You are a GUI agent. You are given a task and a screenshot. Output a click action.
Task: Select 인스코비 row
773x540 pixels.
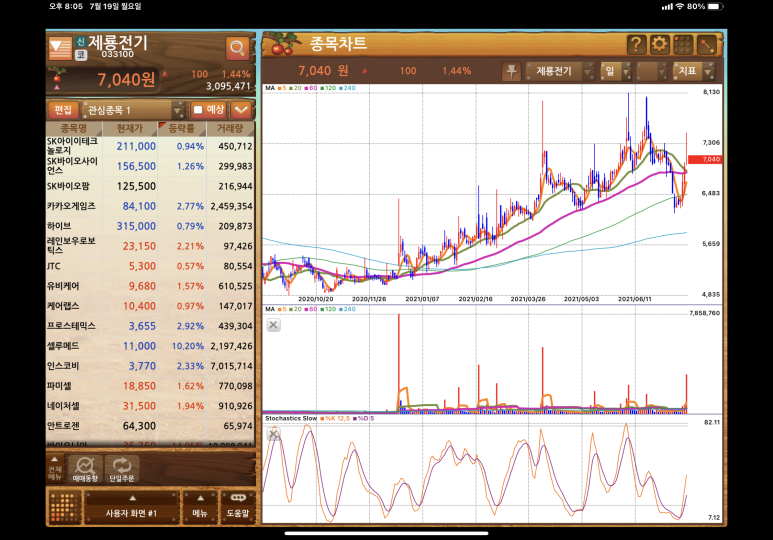coord(150,366)
